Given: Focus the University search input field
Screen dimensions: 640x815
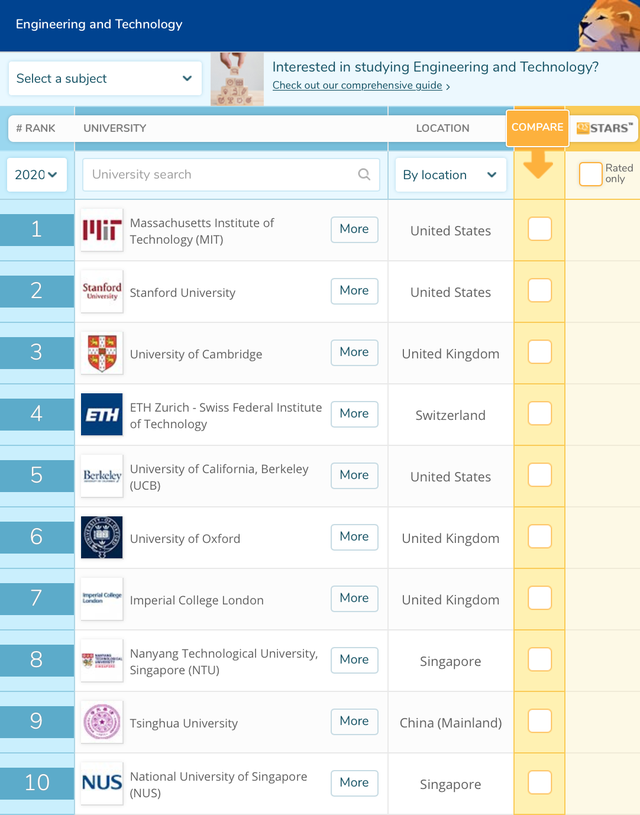Looking at the screenshot, I should (231, 175).
